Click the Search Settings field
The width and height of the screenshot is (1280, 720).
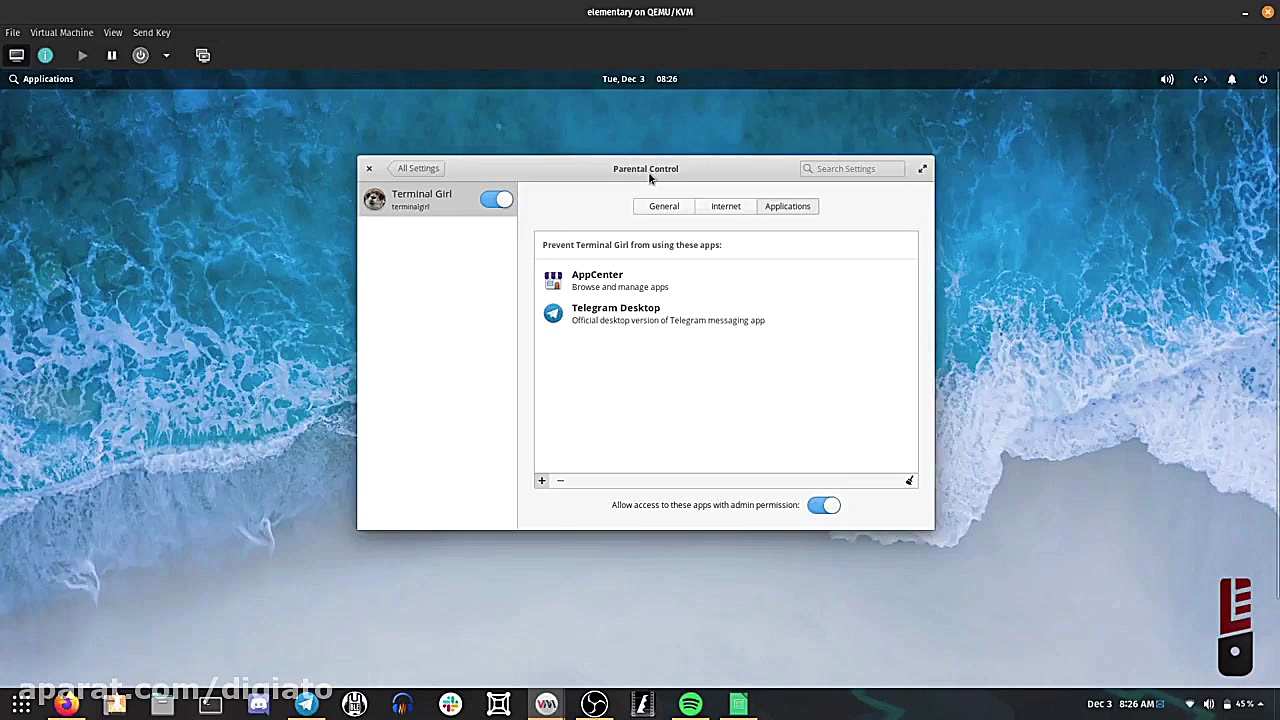[853, 169]
